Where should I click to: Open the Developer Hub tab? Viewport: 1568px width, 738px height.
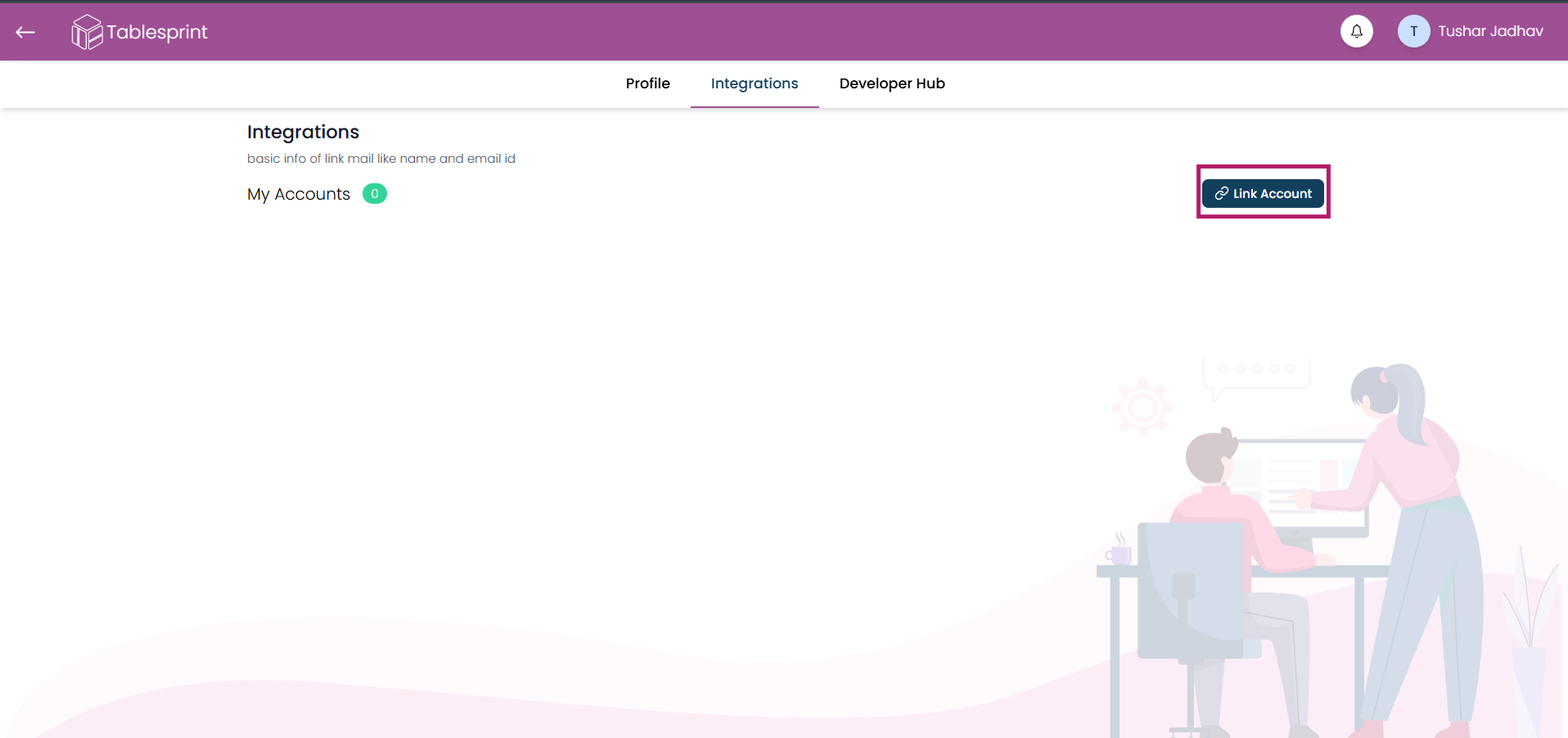click(x=891, y=83)
